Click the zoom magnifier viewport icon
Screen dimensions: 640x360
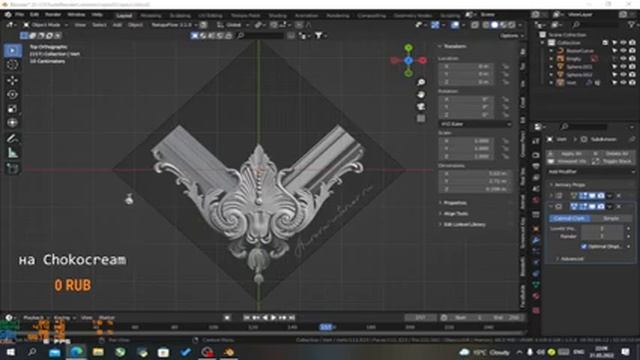[421, 82]
